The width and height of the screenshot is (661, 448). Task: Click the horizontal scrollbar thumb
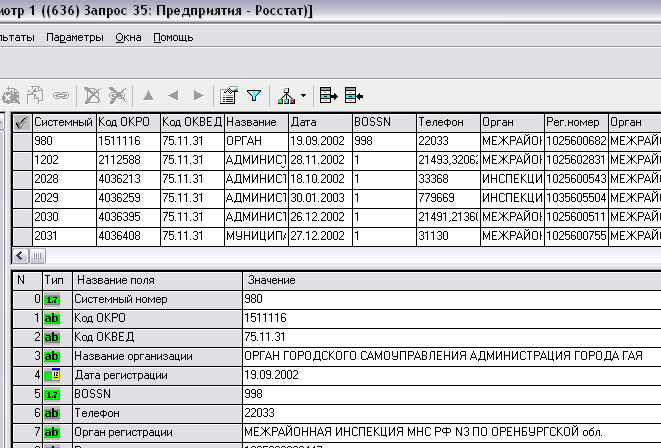click(37, 256)
